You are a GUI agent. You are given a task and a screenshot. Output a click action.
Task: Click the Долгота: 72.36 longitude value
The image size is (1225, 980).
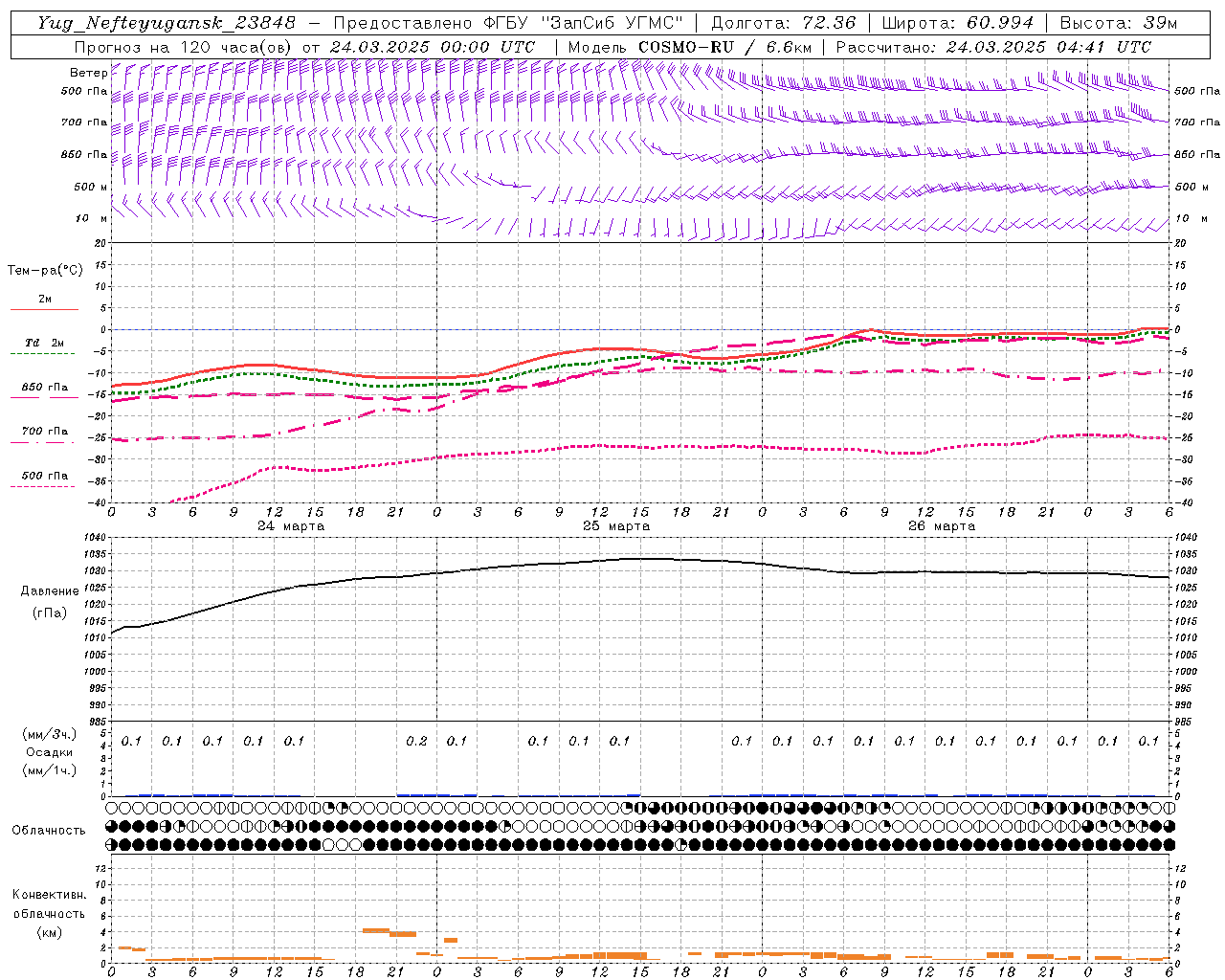pos(784,23)
